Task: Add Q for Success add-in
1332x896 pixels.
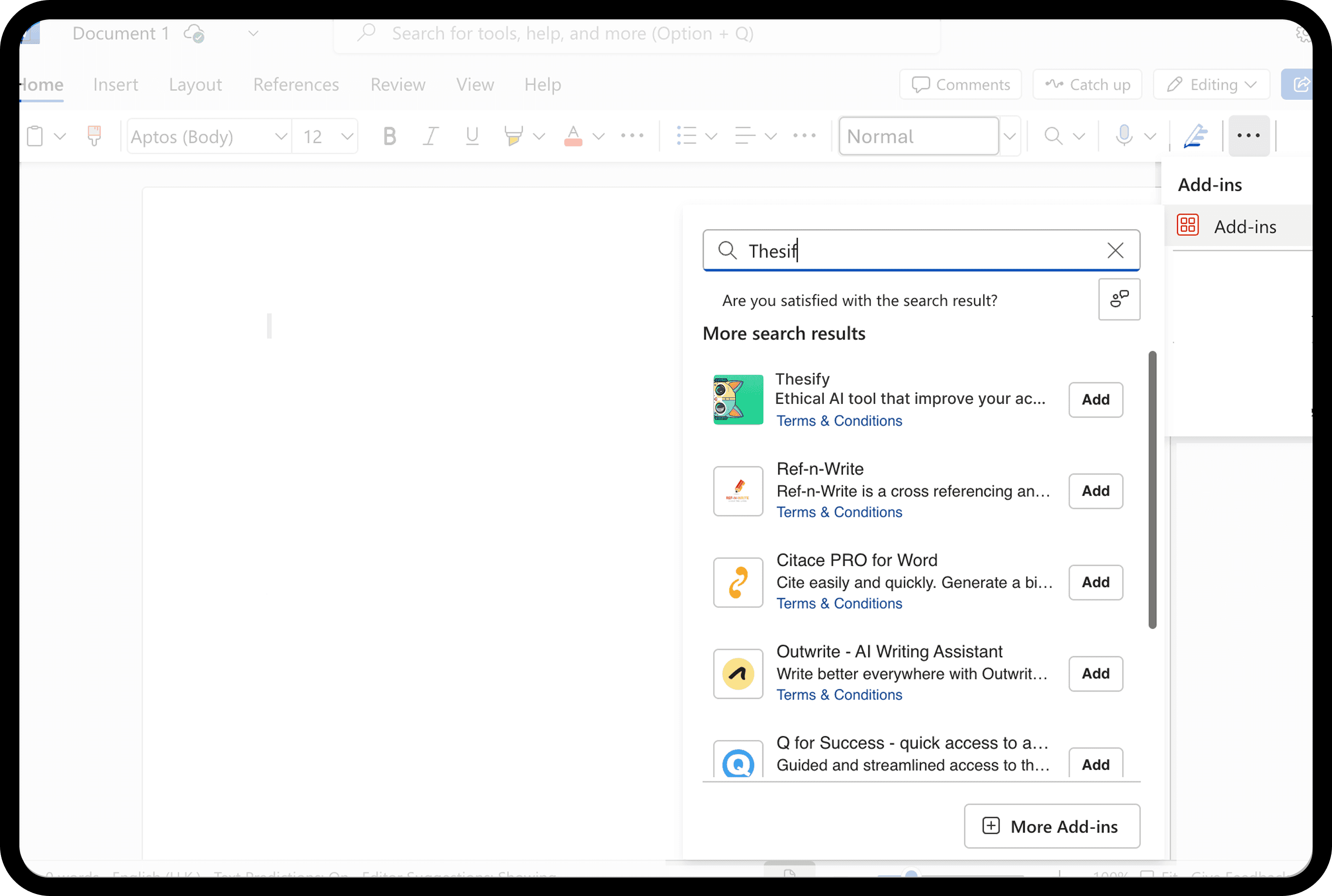Action: (1096, 763)
